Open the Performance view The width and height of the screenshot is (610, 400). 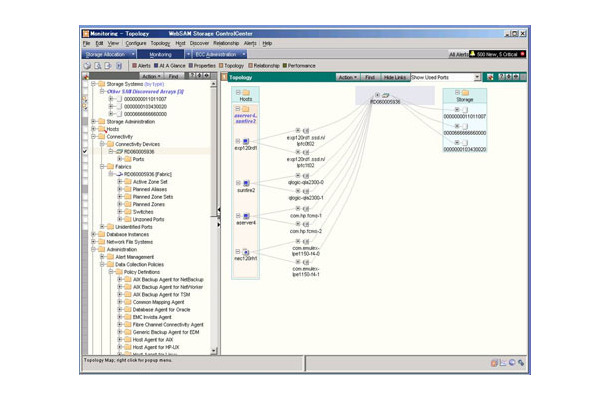pyautogui.click(x=299, y=66)
